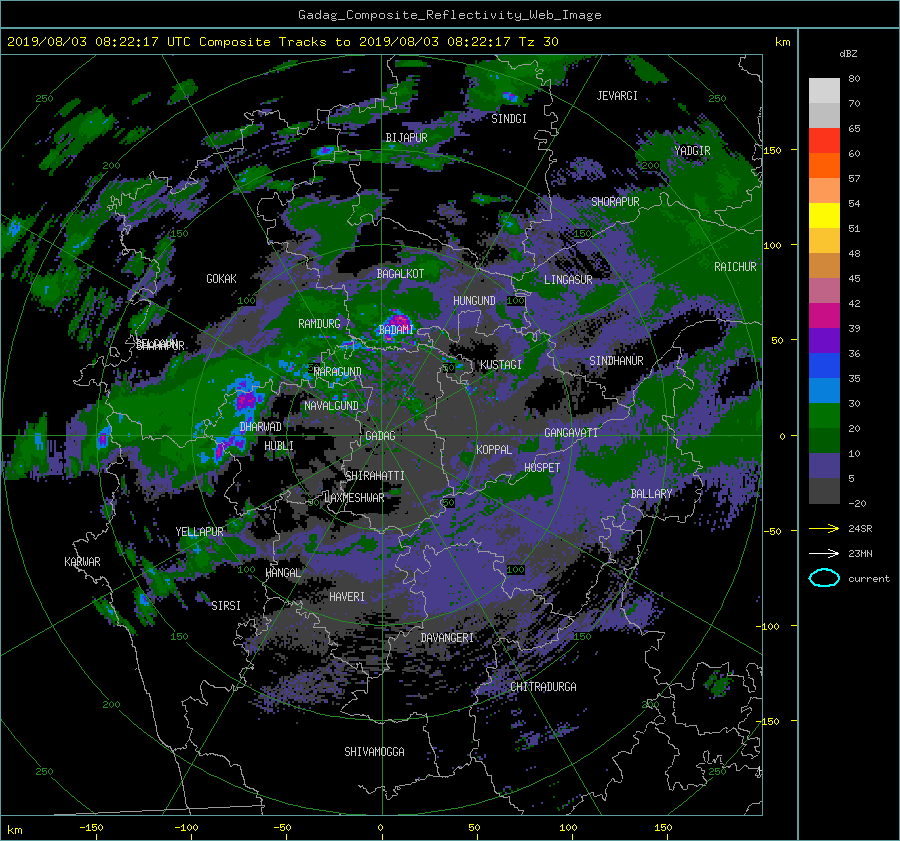Click the KOPPAL town label
900x841 pixels.
pyautogui.click(x=494, y=449)
